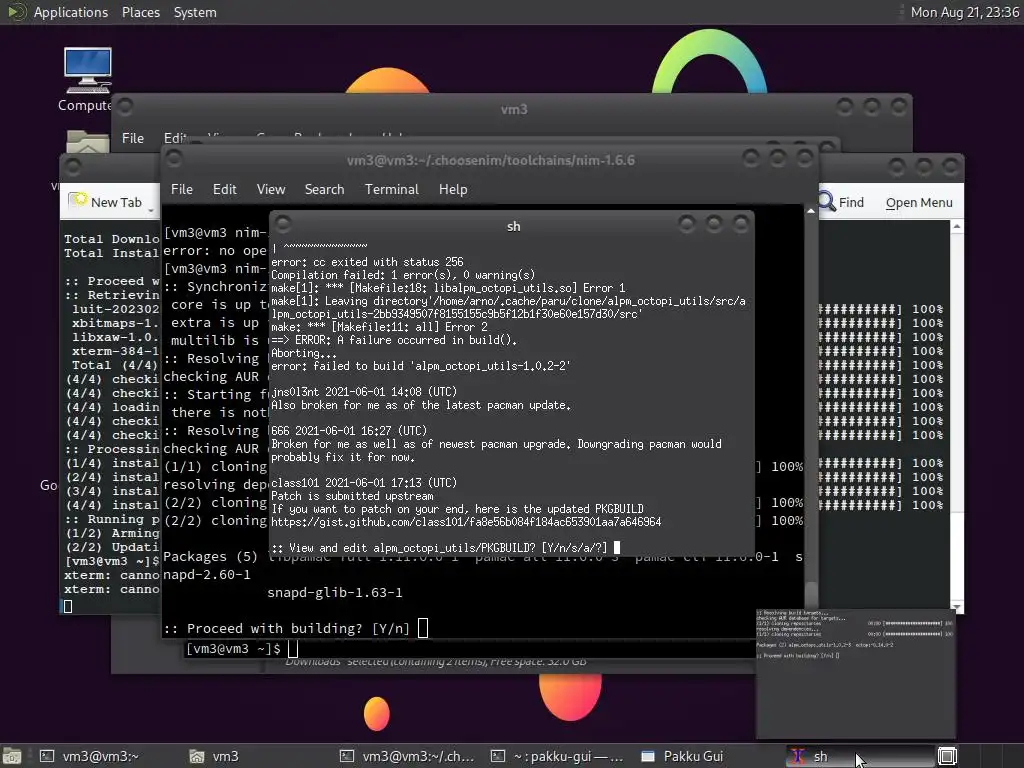Click the scrollbar up arrow in nim terminal
Viewport: 1024px width, 768px height.
(x=810, y=211)
